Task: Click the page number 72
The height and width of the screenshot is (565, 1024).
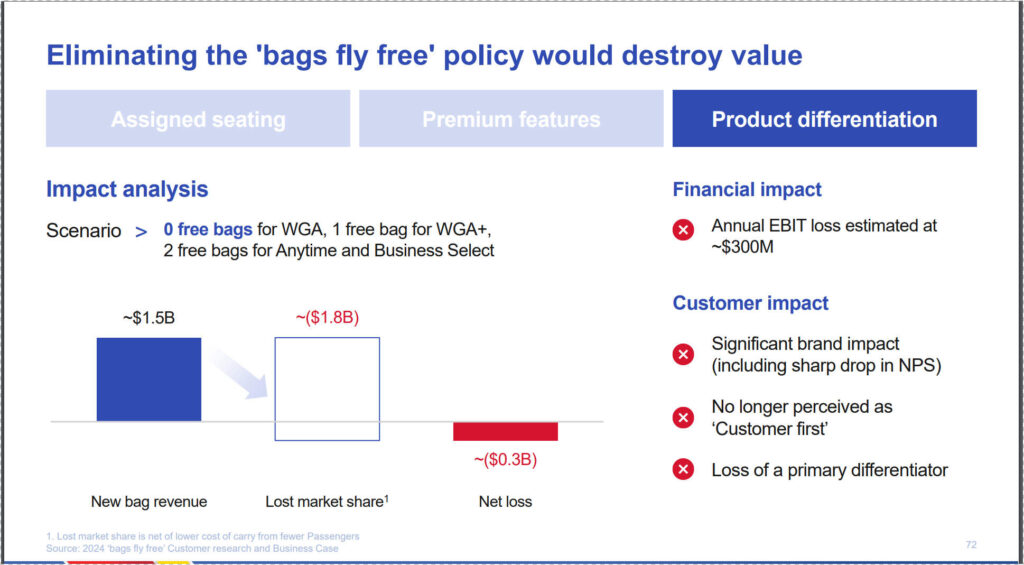Action: pyautogui.click(x=970, y=544)
